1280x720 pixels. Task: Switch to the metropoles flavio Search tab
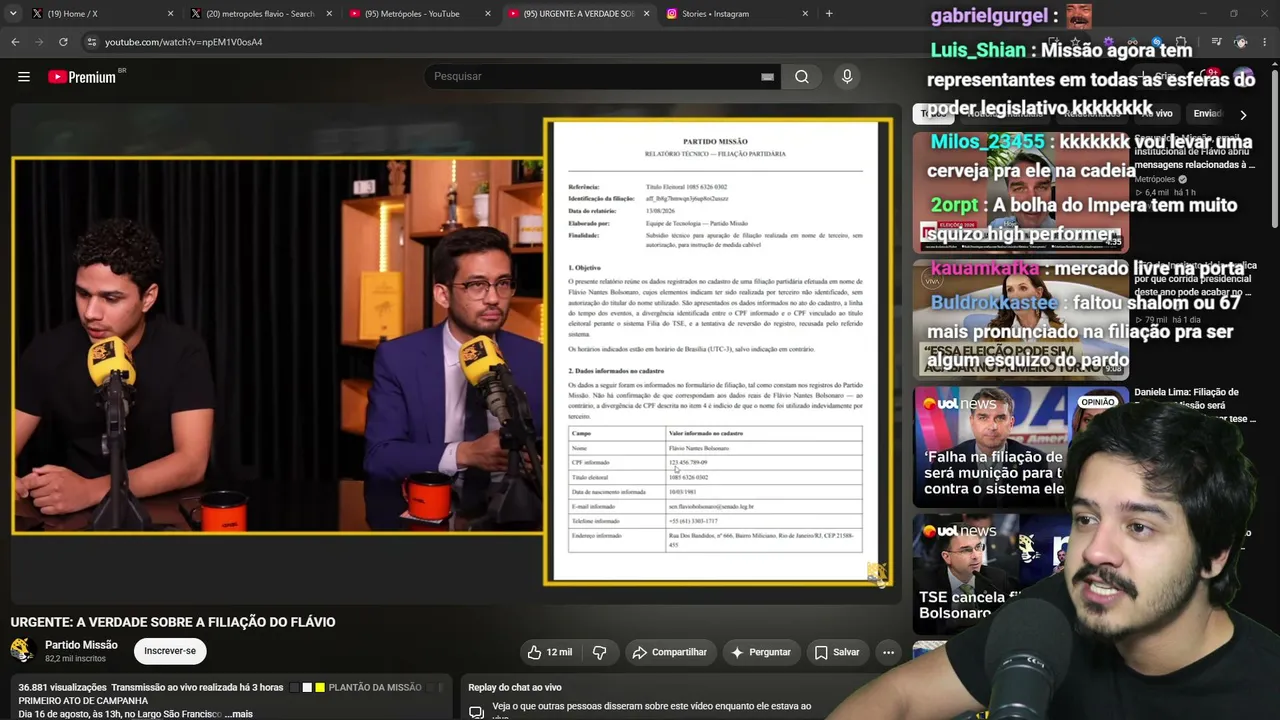pos(261,14)
